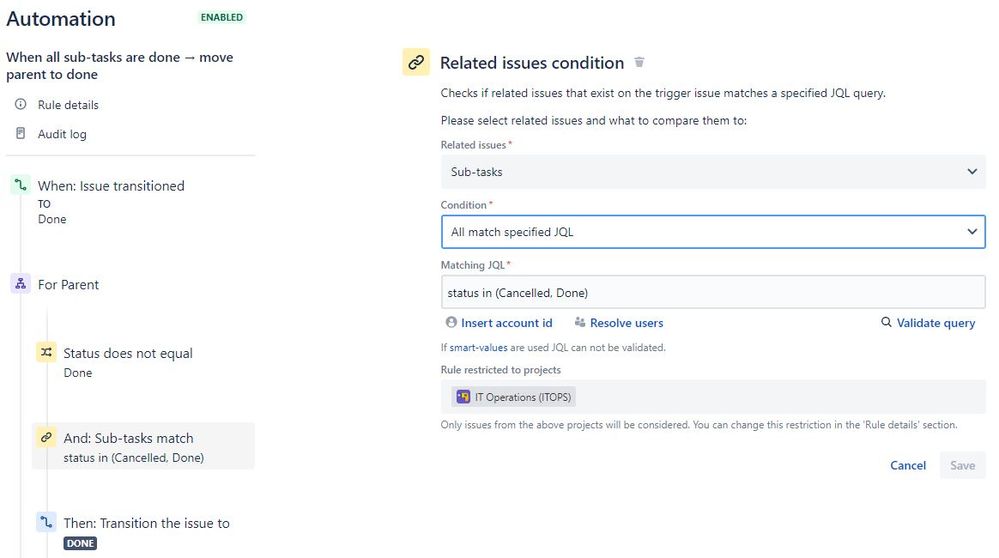Select the For Parent branch icon
The height and width of the screenshot is (558, 999).
click(20, 284)
